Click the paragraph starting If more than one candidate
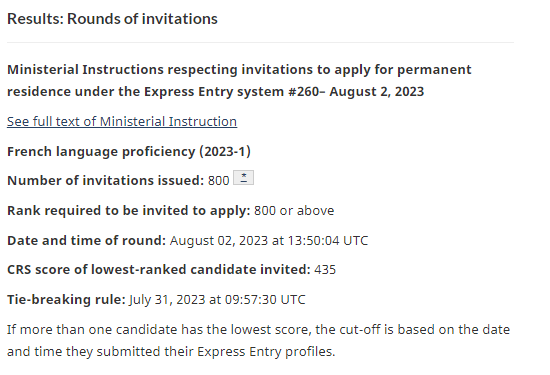 coord(259,341)
